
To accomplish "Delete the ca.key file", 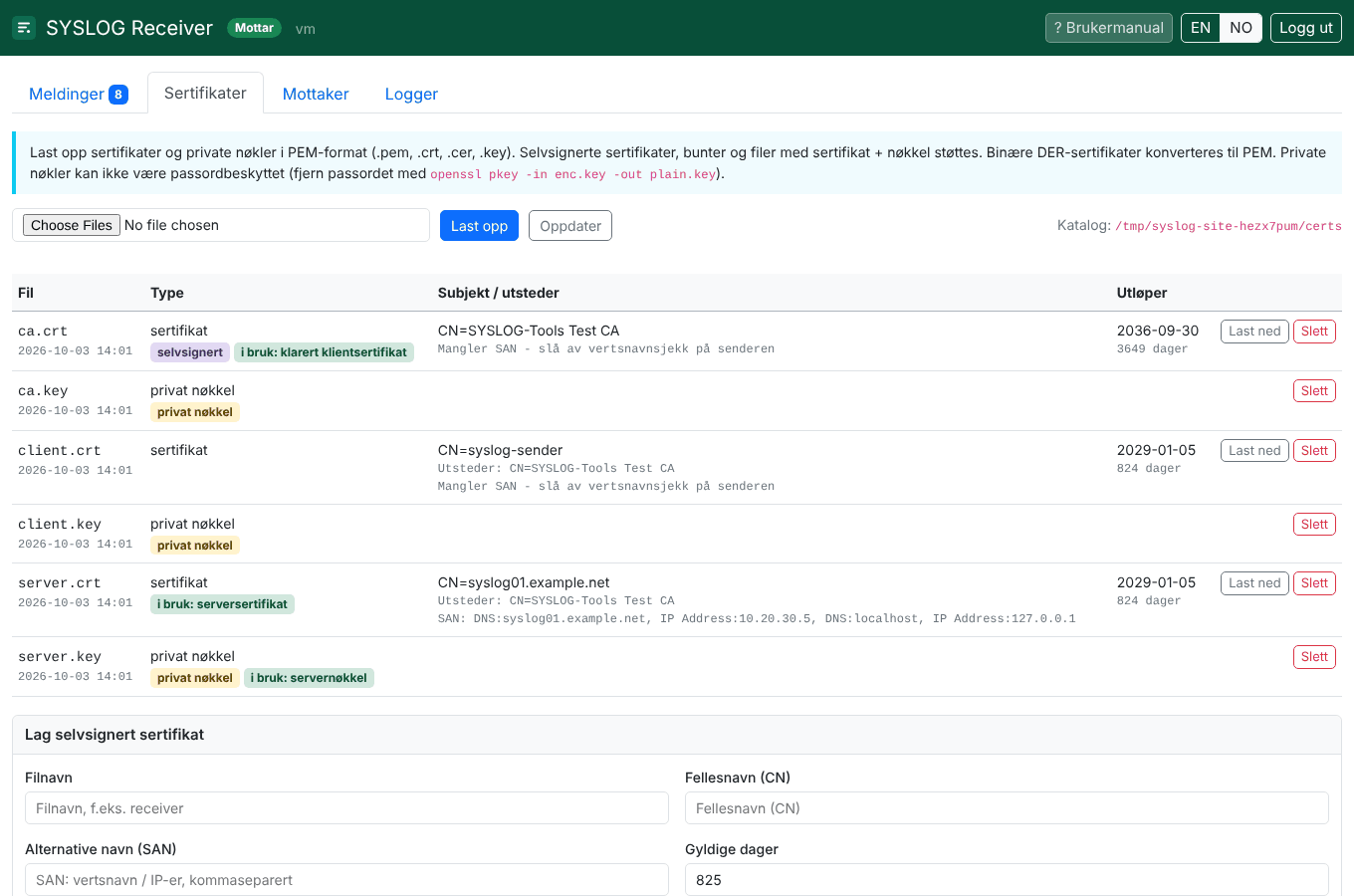I will (1314, 391).
